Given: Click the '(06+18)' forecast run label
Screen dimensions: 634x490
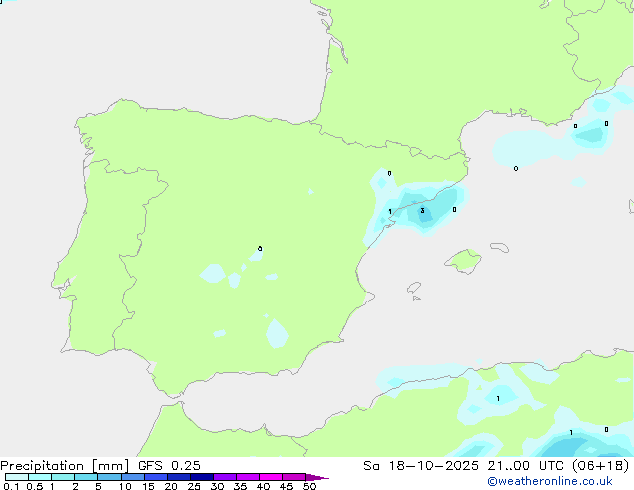Looking at the screenshot, I should (601, 466).
